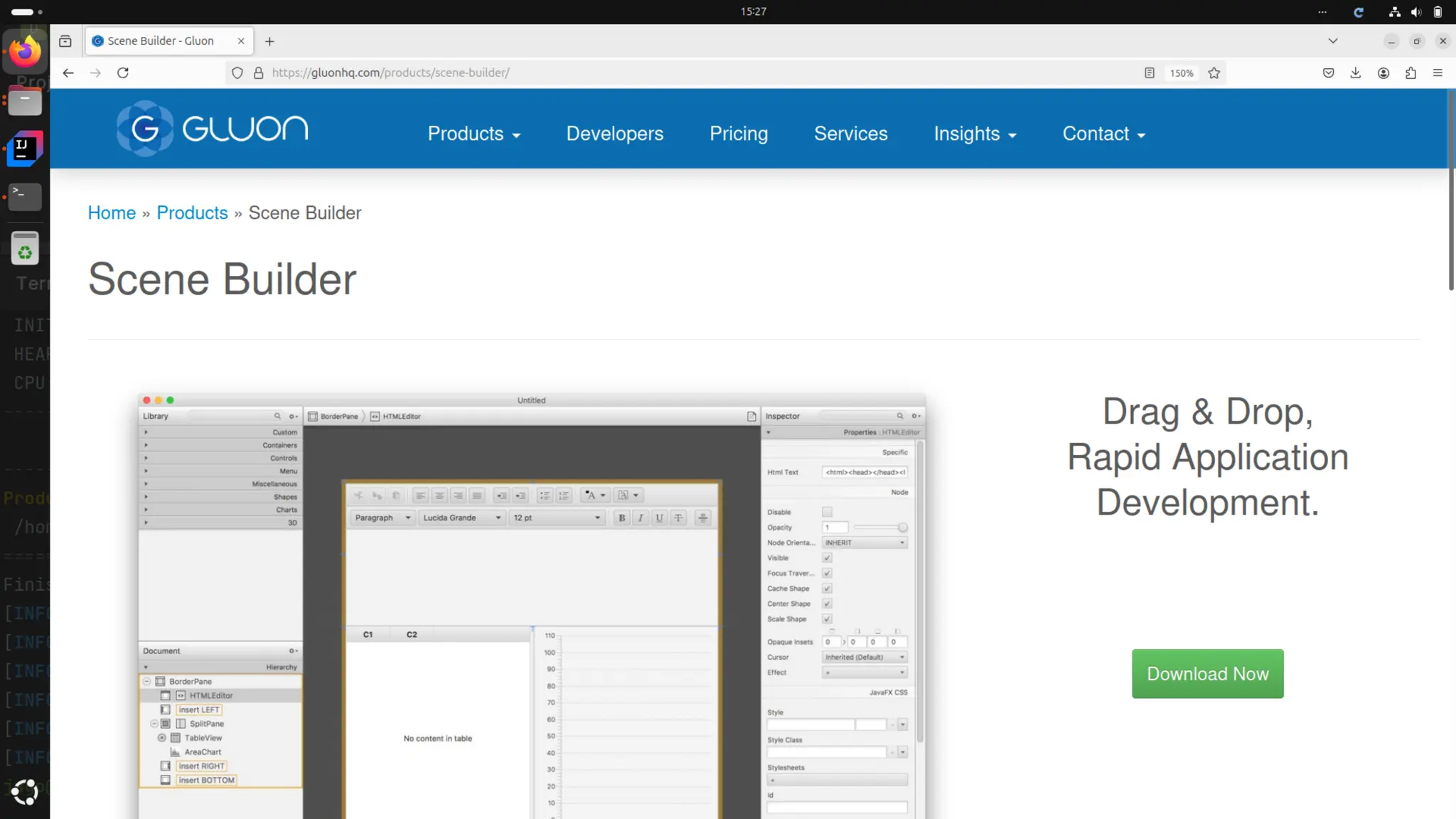Toggle the Visible checkbox in Inspector
The image size is (1456, 819).
coord(827,558)
